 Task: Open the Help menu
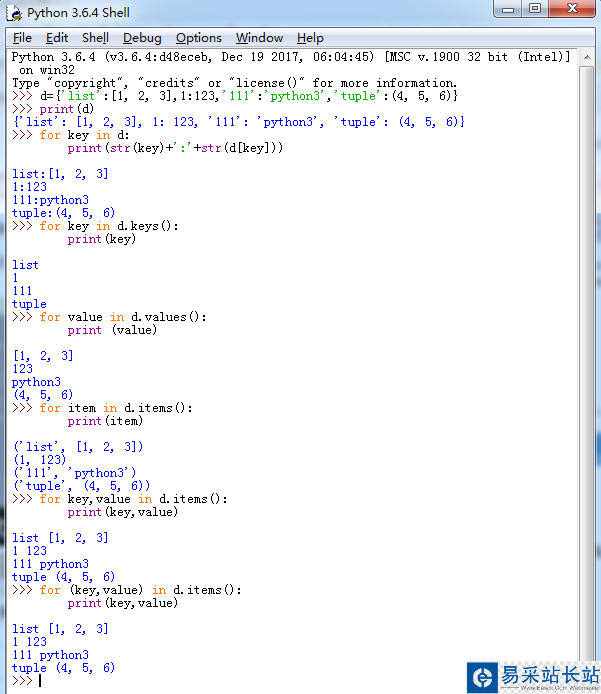[x=310, y=38]
